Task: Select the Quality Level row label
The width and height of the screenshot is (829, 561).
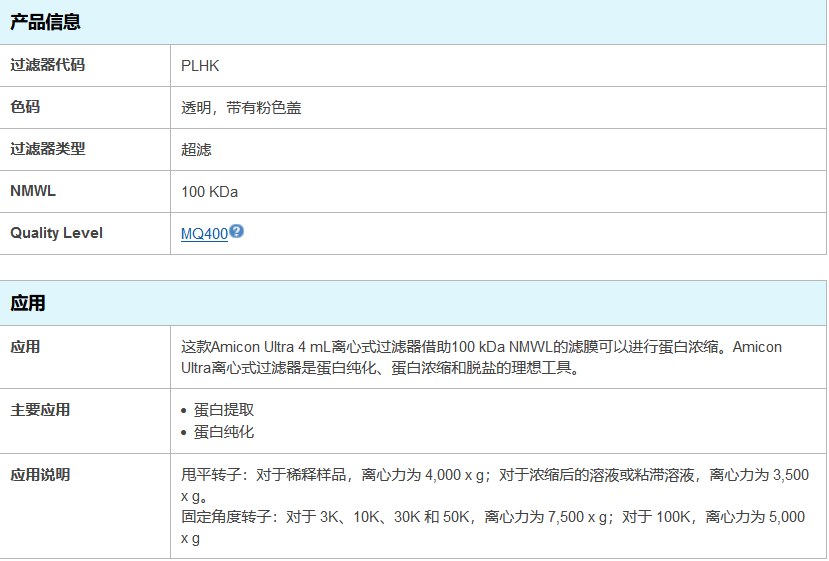Action: click(56, 233)
